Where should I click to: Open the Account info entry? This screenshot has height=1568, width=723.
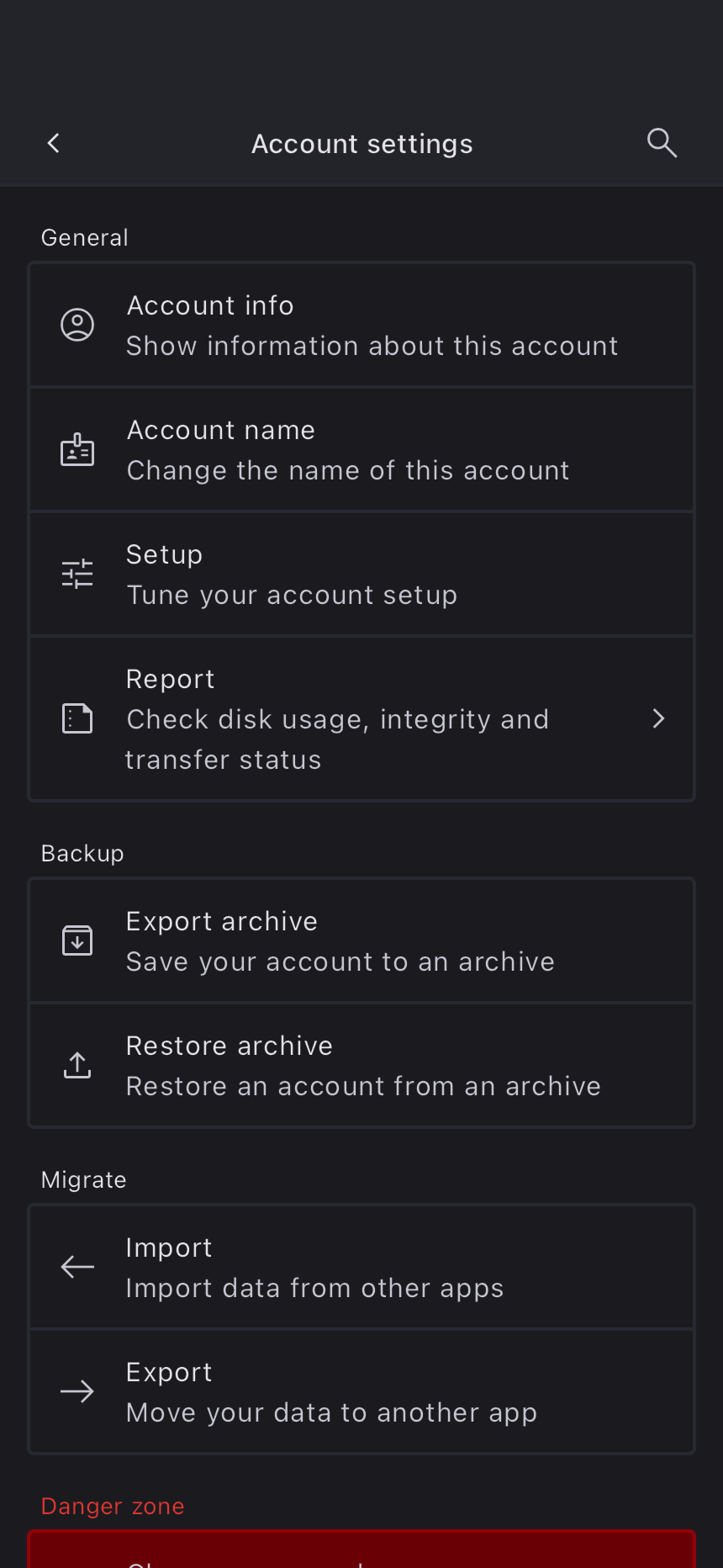(x=372, y=325)
